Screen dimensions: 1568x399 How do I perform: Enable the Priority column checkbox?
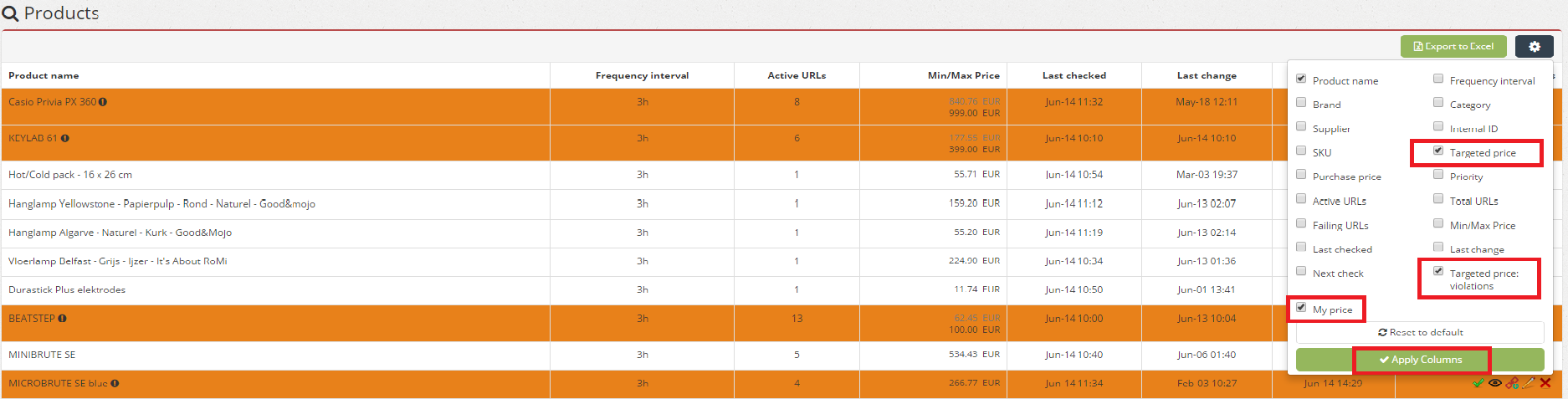click(1438, 174)
